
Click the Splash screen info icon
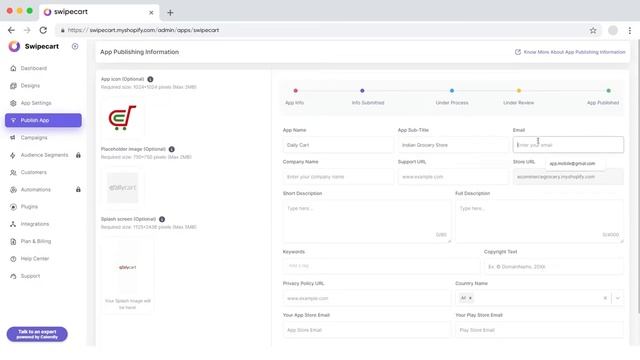[162, 219]
